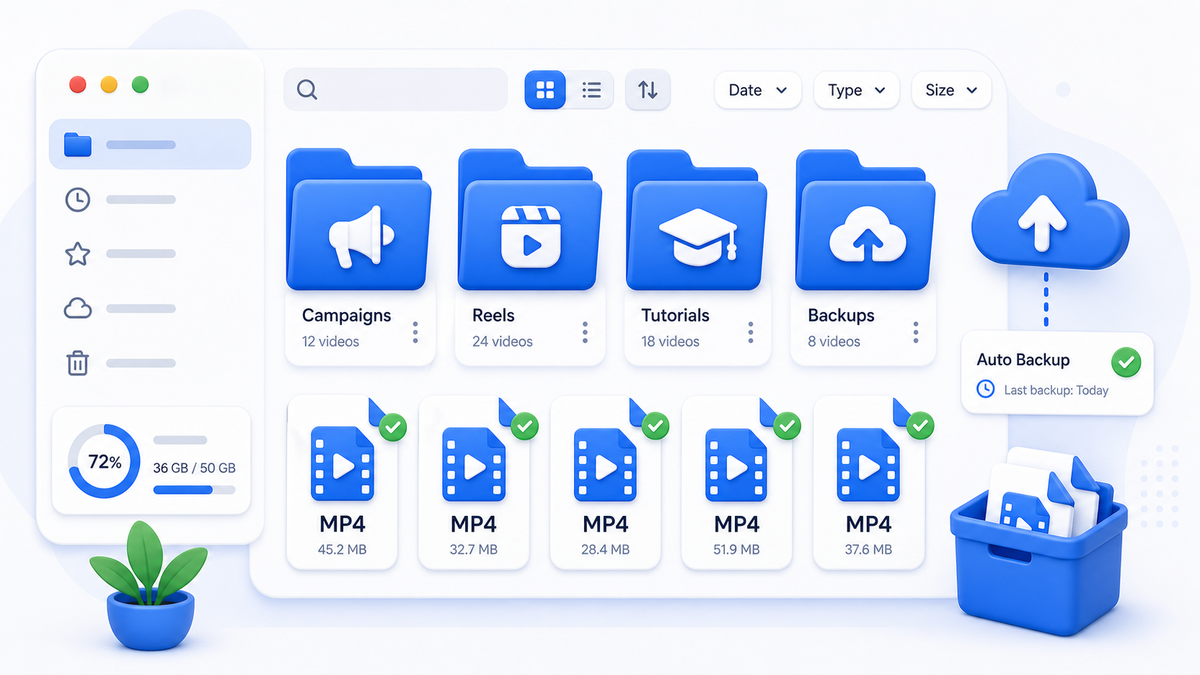1200x675 pixels.
Task: Click the green checkmark on 45.2 MB file
Action: point(393,426)
